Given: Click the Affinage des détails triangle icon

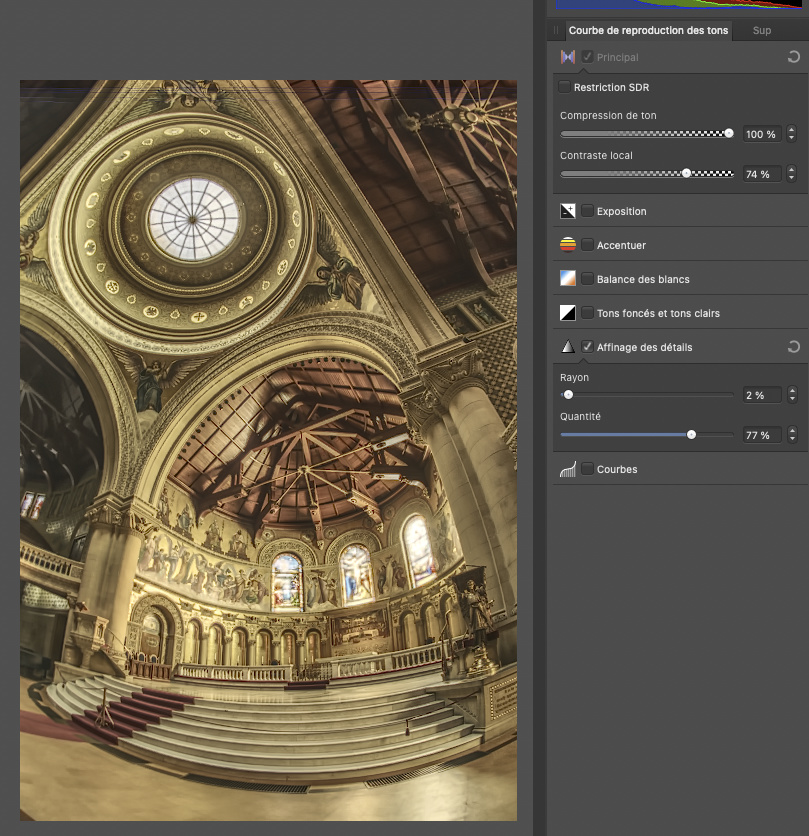Looking at the screenshot, I should pyautogui.click(x=568, y=347).
